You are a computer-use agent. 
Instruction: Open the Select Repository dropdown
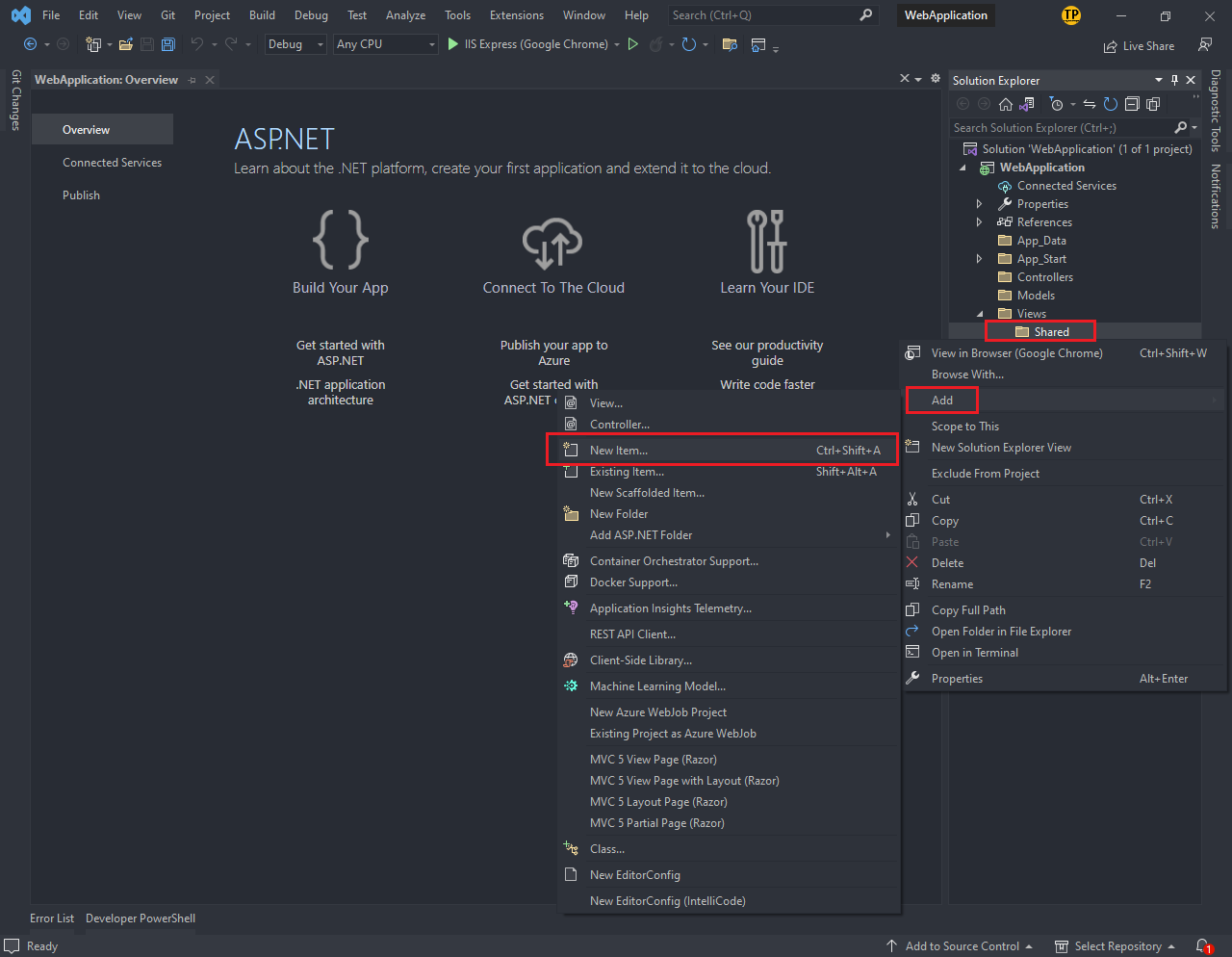pos(1116,946)
